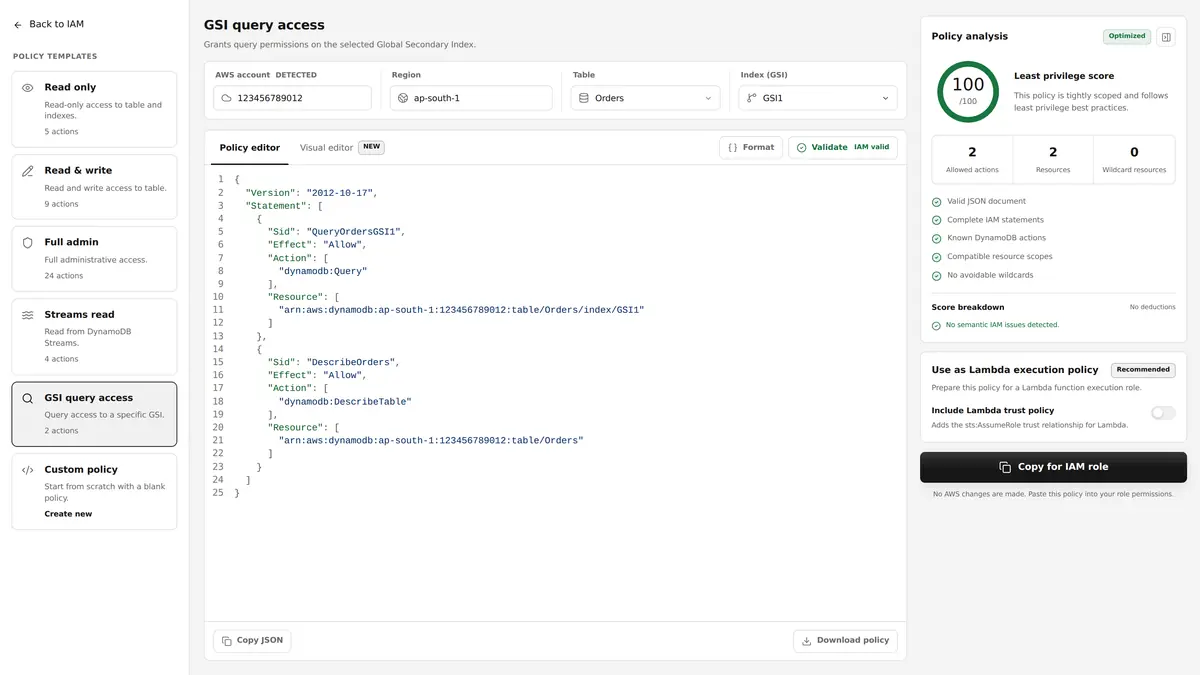The image size is (1200, 675).
Task: Click the Least privilege score heading
Action: click(1063, 76)
